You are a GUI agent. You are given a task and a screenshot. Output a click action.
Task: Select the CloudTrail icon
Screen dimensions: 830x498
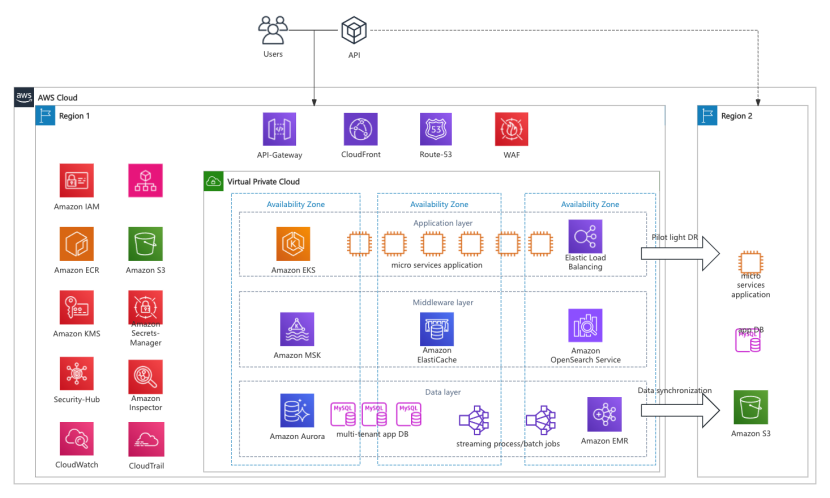pos(146,439)
